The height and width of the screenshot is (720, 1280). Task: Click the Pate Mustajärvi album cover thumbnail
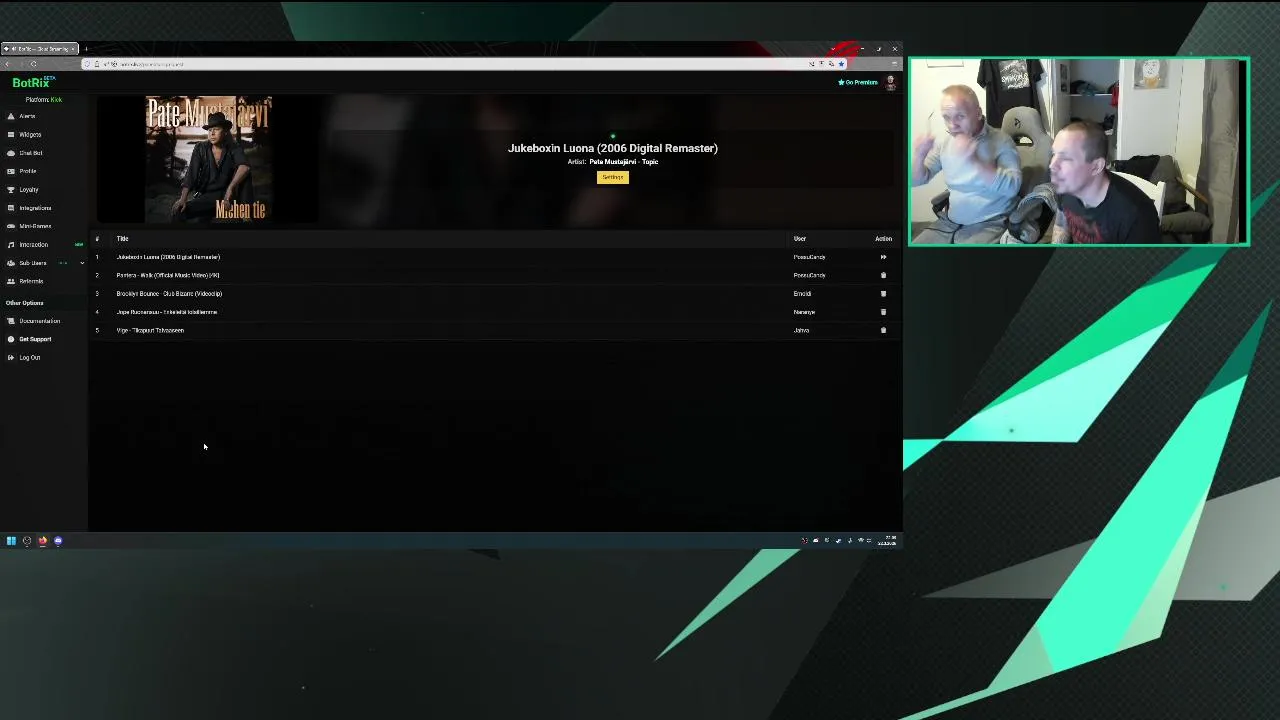(208, 159)
